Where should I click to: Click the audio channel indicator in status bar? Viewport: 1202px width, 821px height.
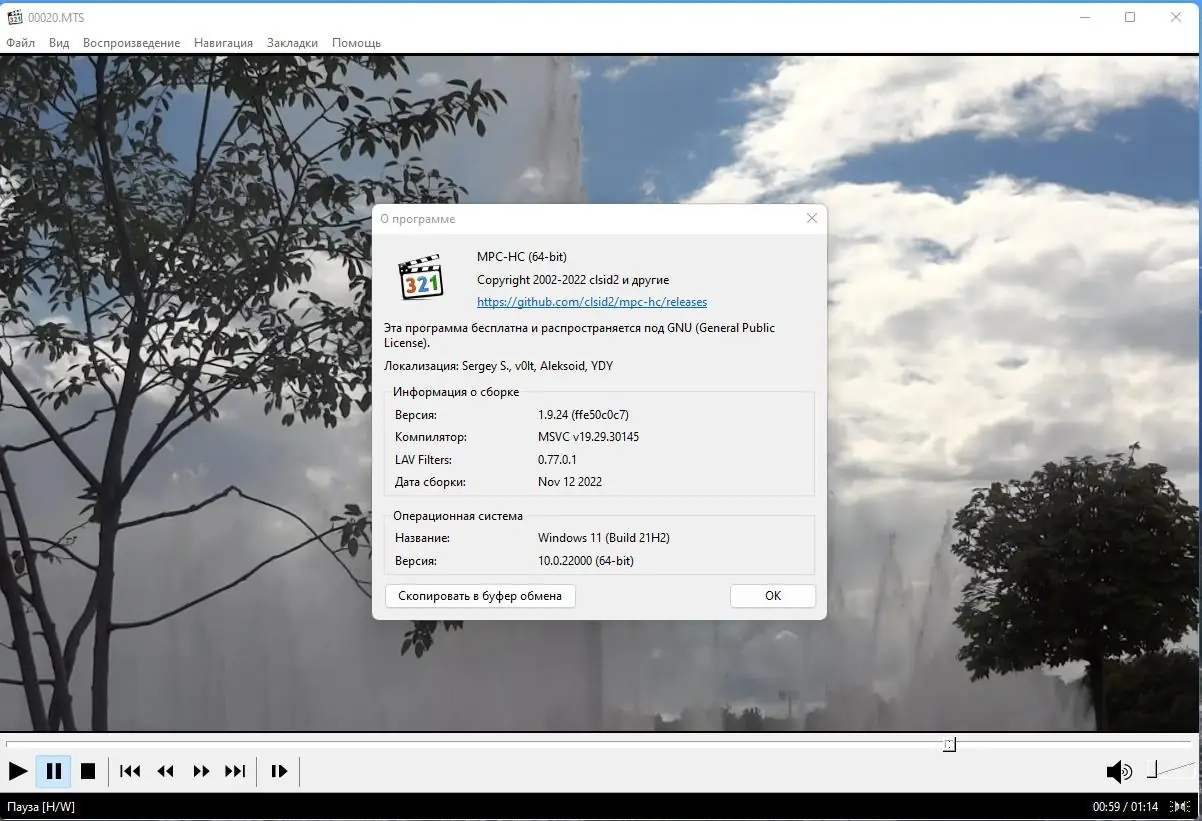[x=1180, y=806]
